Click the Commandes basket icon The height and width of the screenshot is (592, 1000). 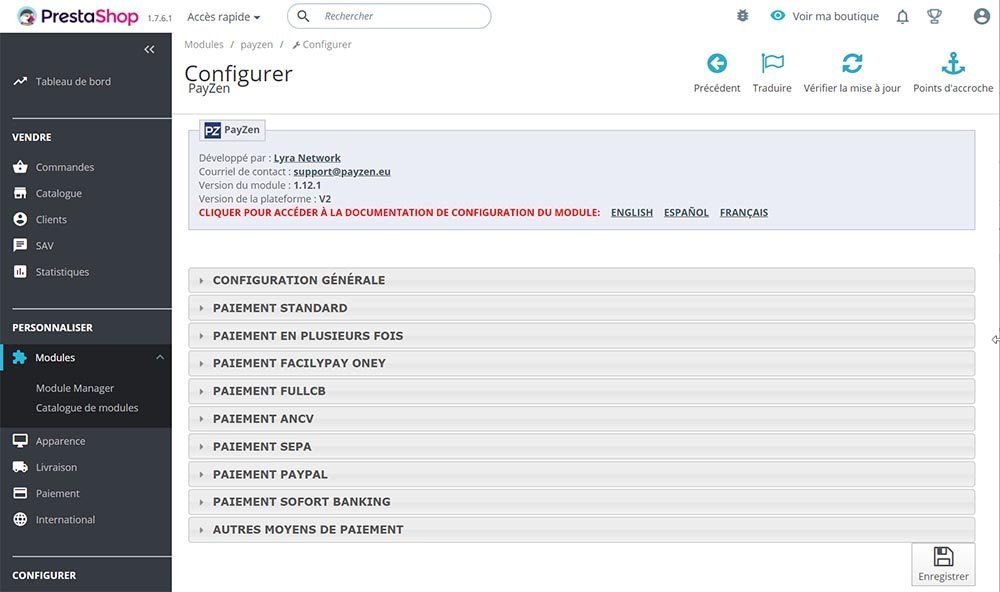click(x=20, y=166)
